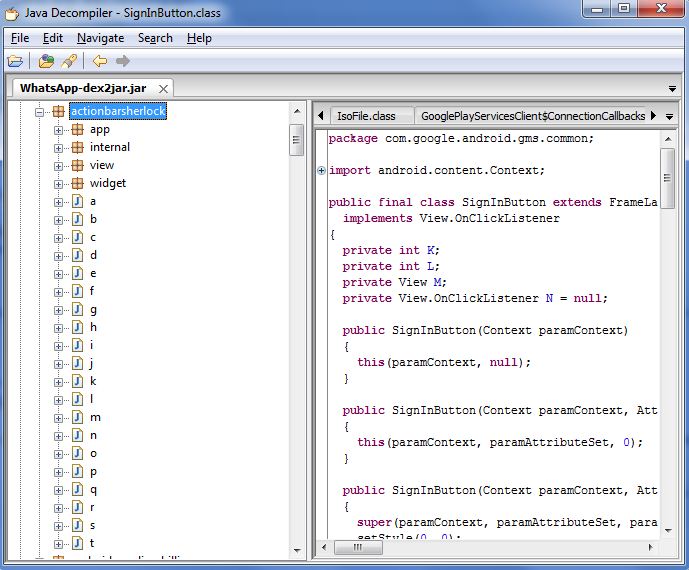Show earlier code tabs with left arrow
Screen dimensions: 689x570
pyautogui.click(x=321, y=116)
